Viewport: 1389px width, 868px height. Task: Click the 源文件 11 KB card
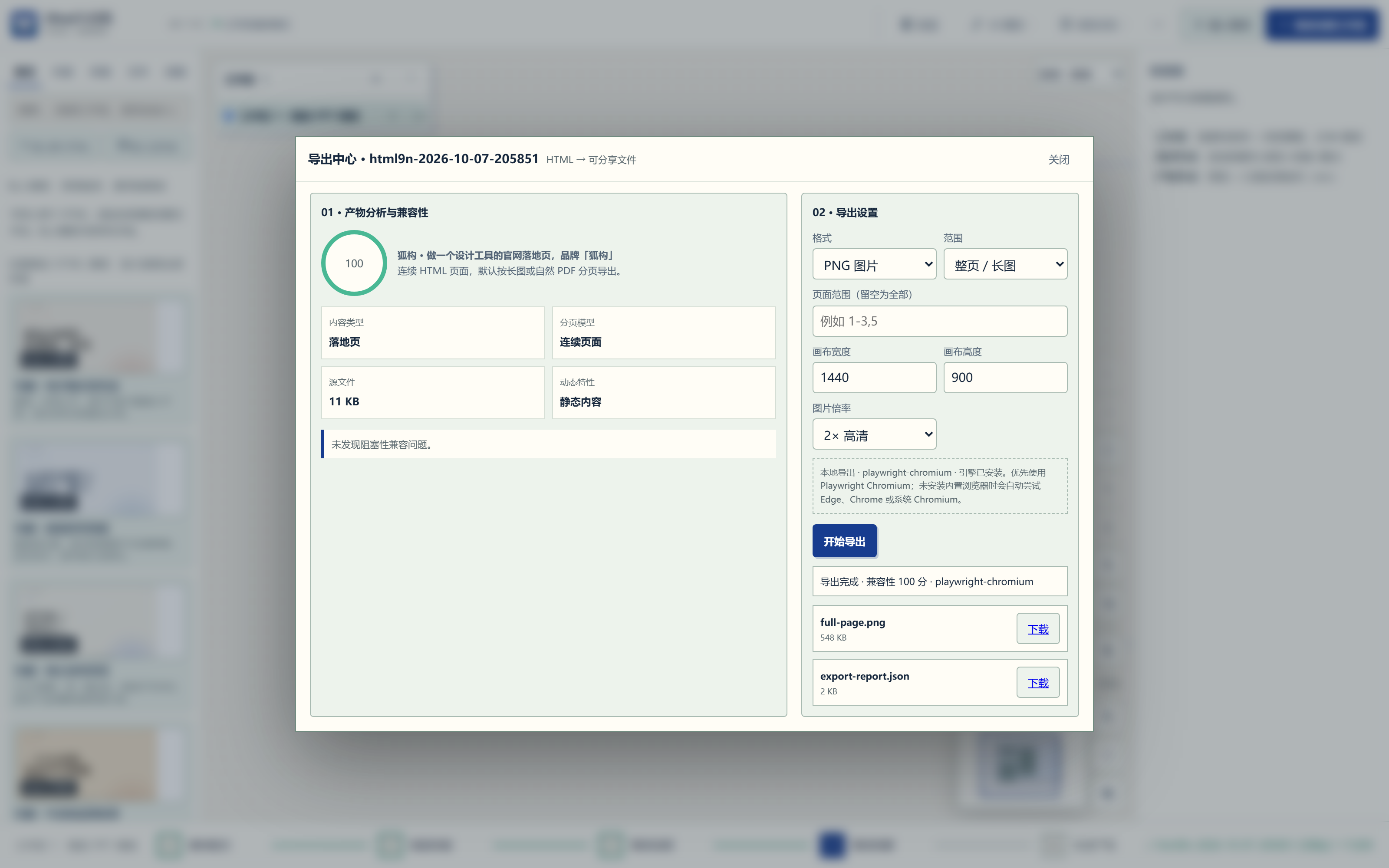(433, 393)
